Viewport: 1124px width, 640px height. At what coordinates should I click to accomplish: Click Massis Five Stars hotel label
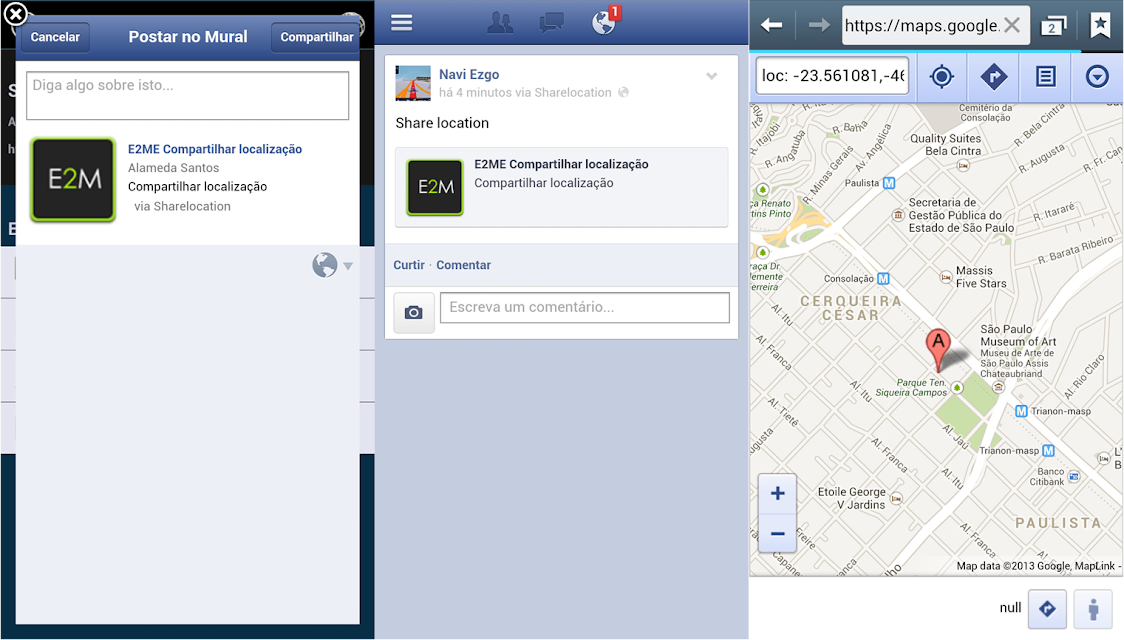coord(981,277)
